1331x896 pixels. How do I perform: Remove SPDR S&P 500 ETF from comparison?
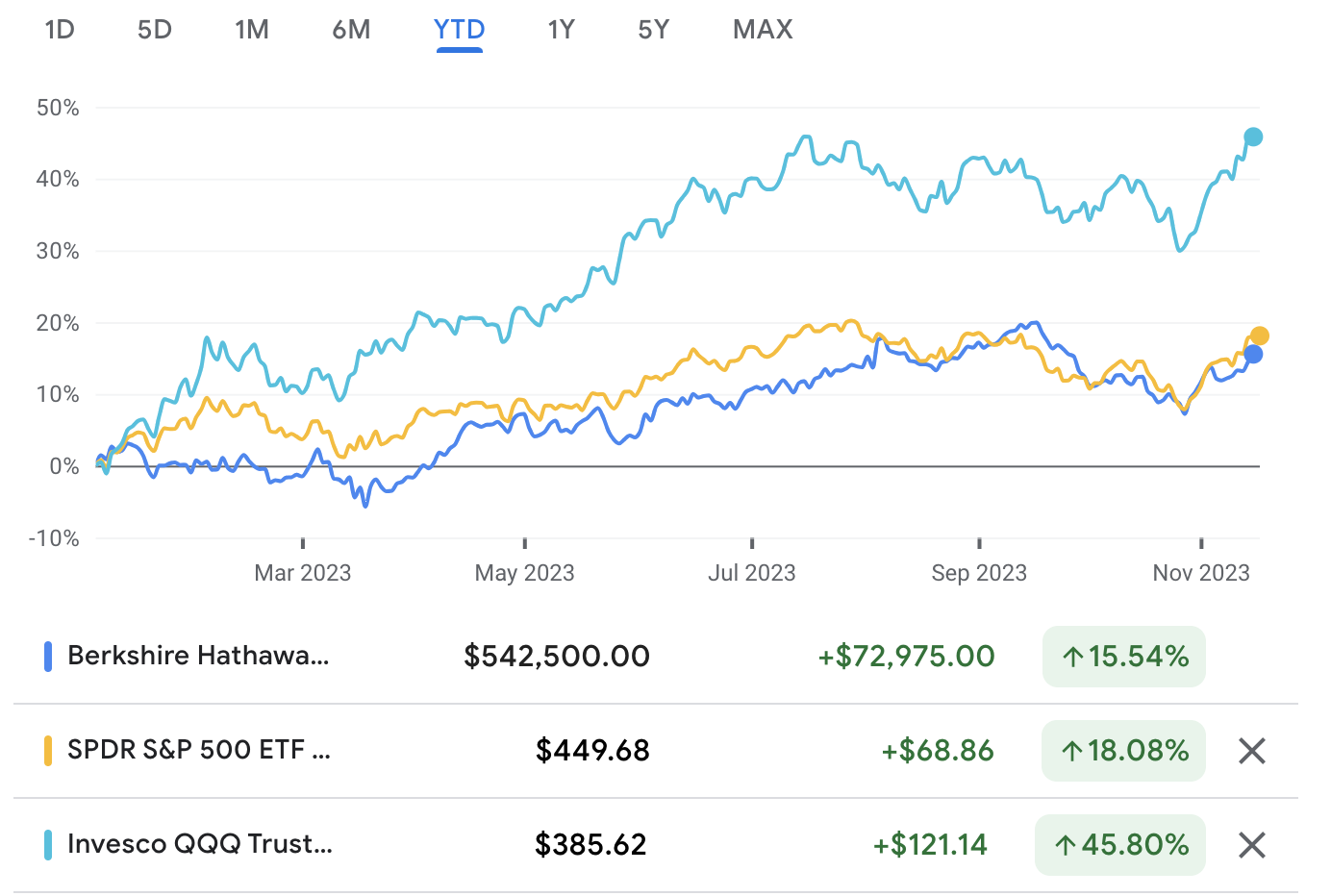point(1251,751)
